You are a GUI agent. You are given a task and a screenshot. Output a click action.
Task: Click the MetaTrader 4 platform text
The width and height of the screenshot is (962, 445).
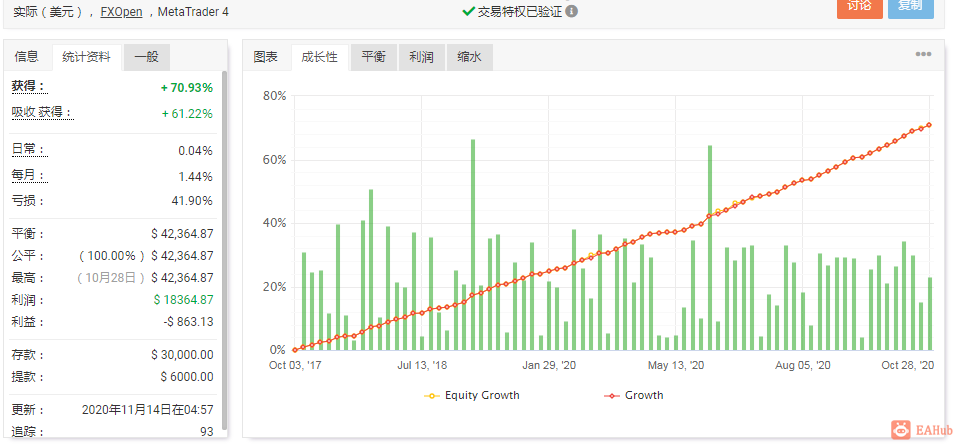coord(193,12)
